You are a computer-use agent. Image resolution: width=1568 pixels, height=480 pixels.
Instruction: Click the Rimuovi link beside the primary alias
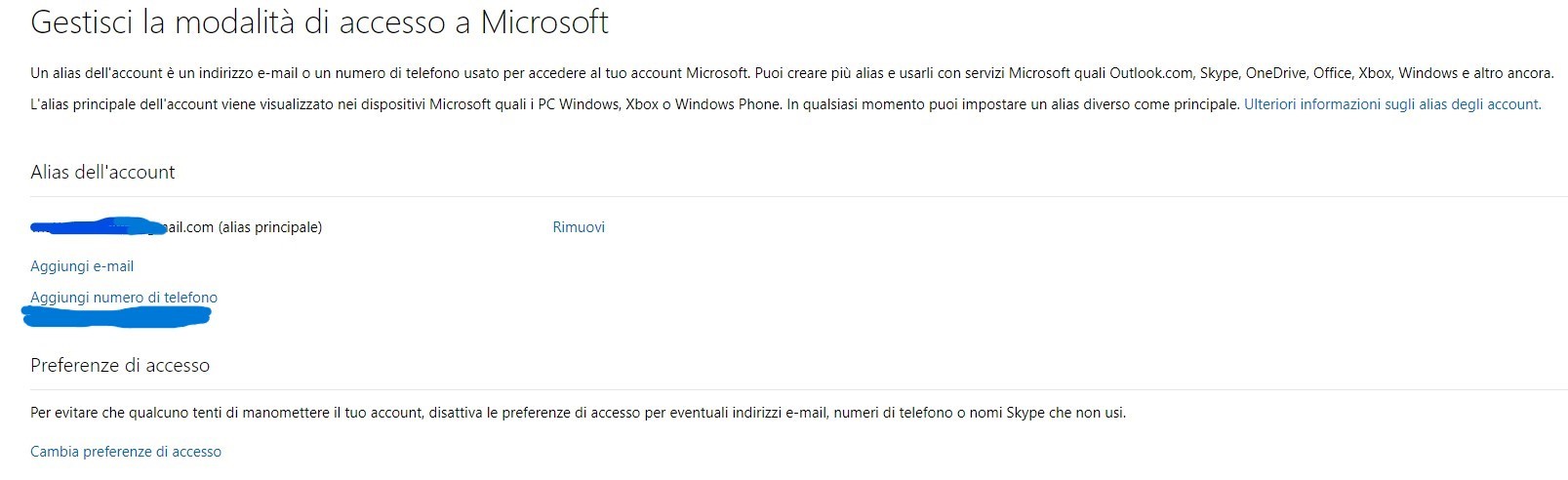(x=579, y=227)
